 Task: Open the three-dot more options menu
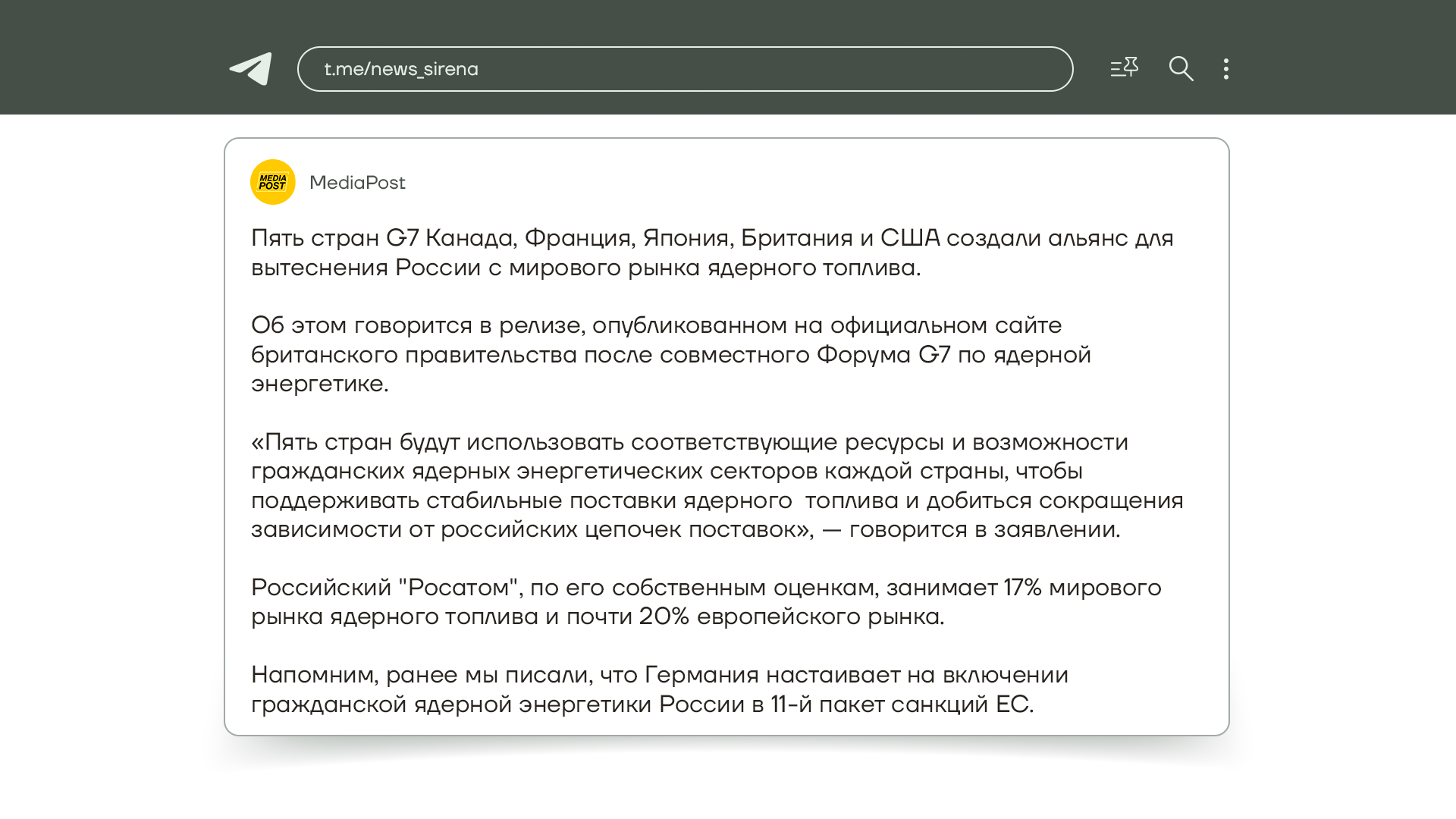click(x=1226, y=69)
